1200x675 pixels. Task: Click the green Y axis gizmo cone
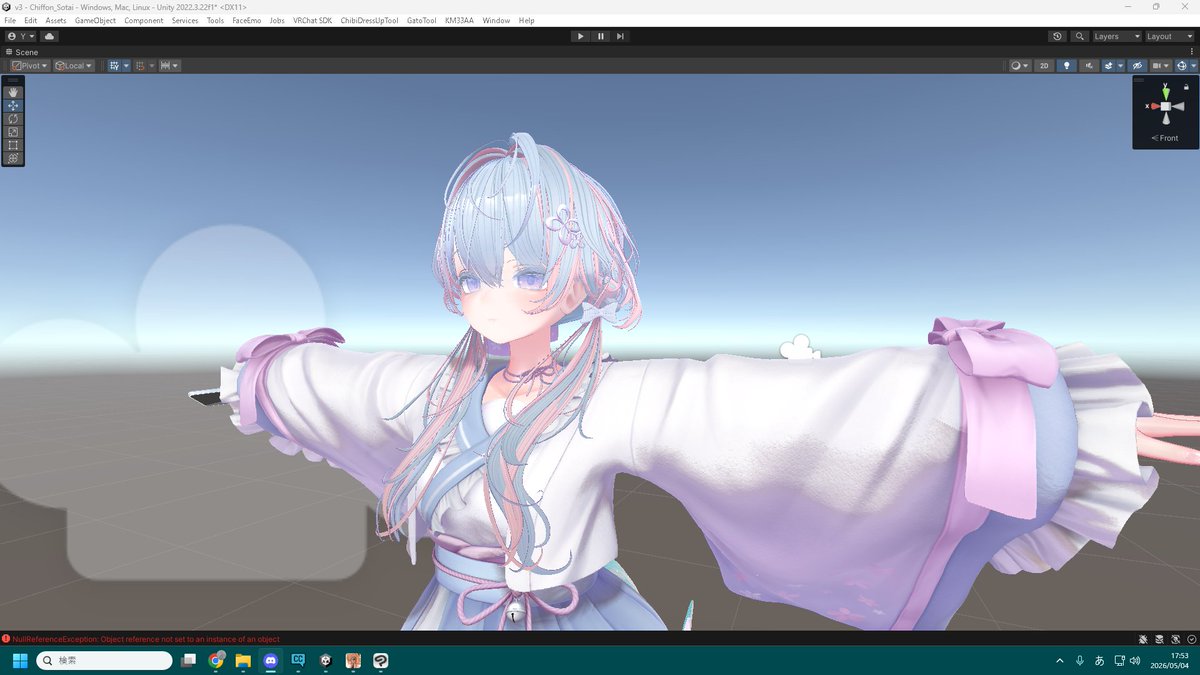pyautogui.click(x=1166, y=92)
